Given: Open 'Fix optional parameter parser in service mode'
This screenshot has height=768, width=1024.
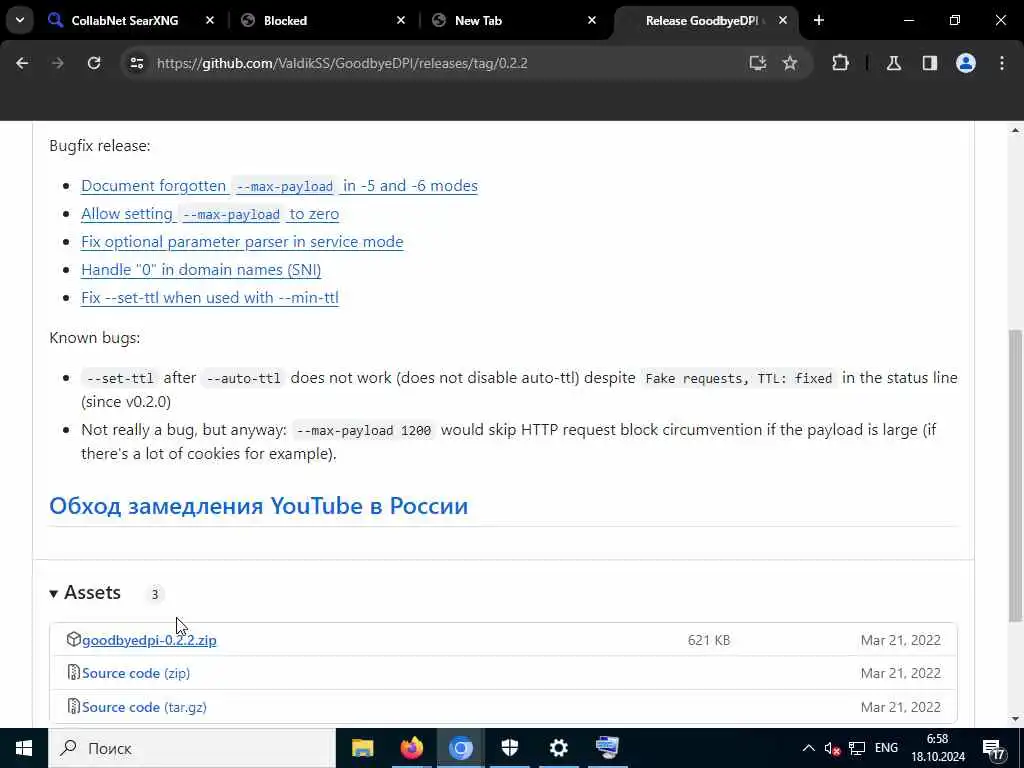Looking at the screenshot, I should tap(242, 242).
